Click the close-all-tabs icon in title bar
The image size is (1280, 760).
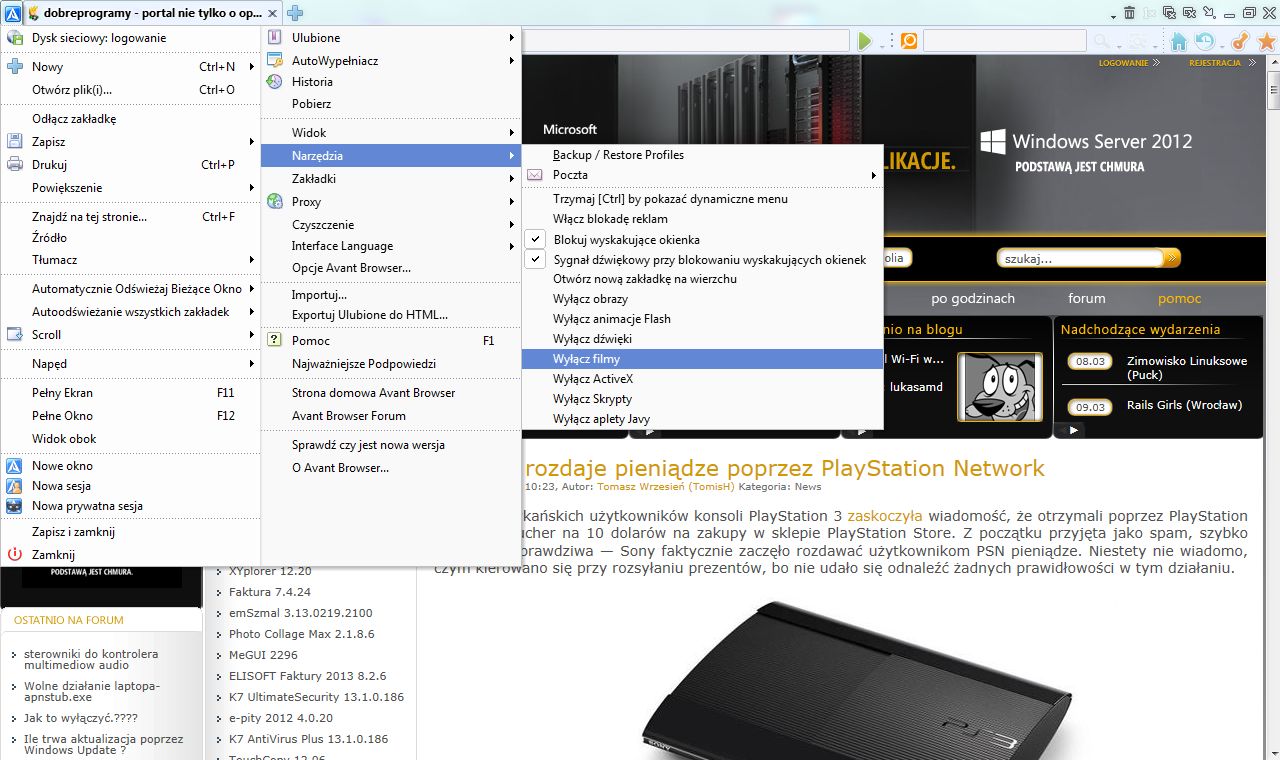tap(1168, 13)
